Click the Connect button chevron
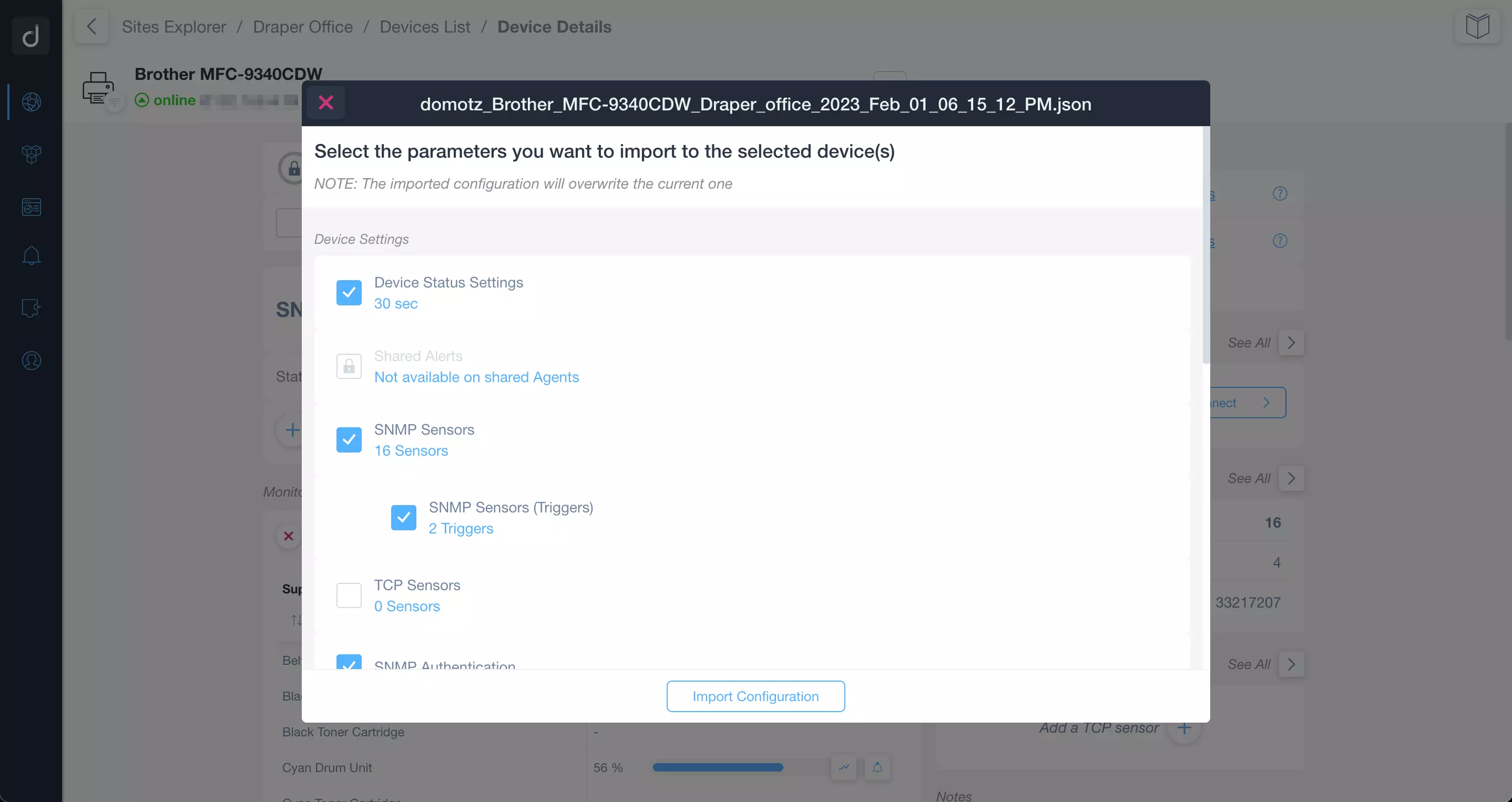Image resolution: width=1512 pixels, height=802 pixels. click(1266, 403)
